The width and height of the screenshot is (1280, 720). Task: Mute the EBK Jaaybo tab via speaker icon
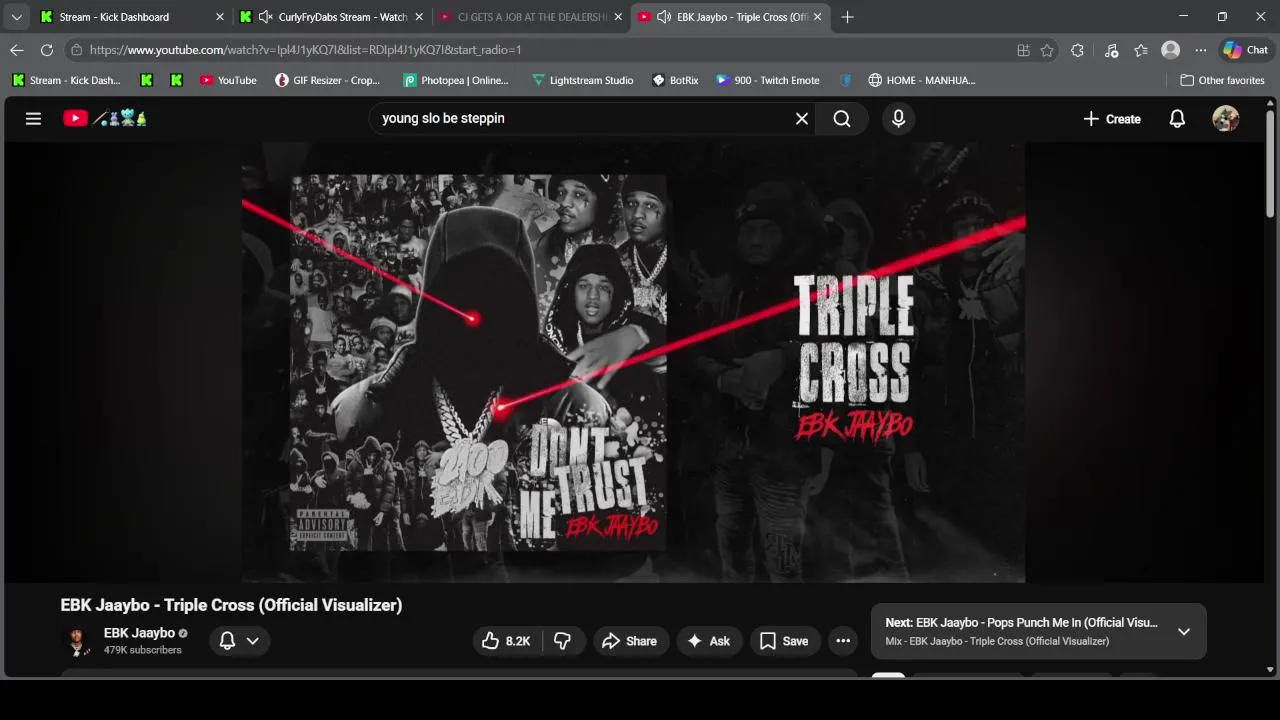pyautogui.click(x=663, y=17)
